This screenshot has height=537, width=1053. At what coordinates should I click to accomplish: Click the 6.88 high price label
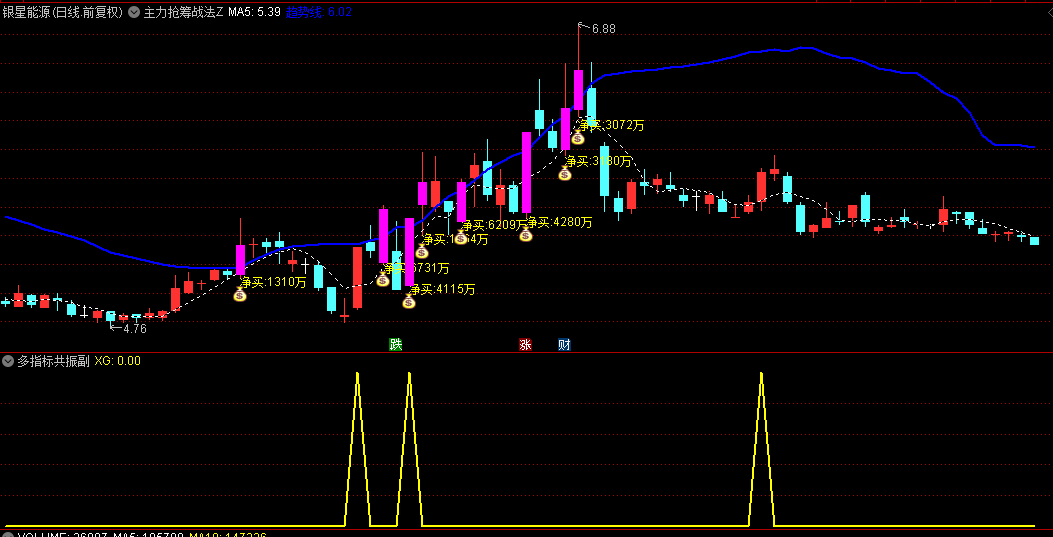coord(604,29)
